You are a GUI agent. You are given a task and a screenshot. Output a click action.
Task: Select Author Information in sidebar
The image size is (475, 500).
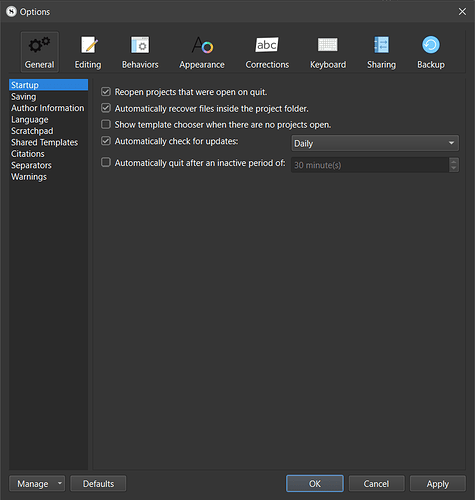click(x=48, y=108)
